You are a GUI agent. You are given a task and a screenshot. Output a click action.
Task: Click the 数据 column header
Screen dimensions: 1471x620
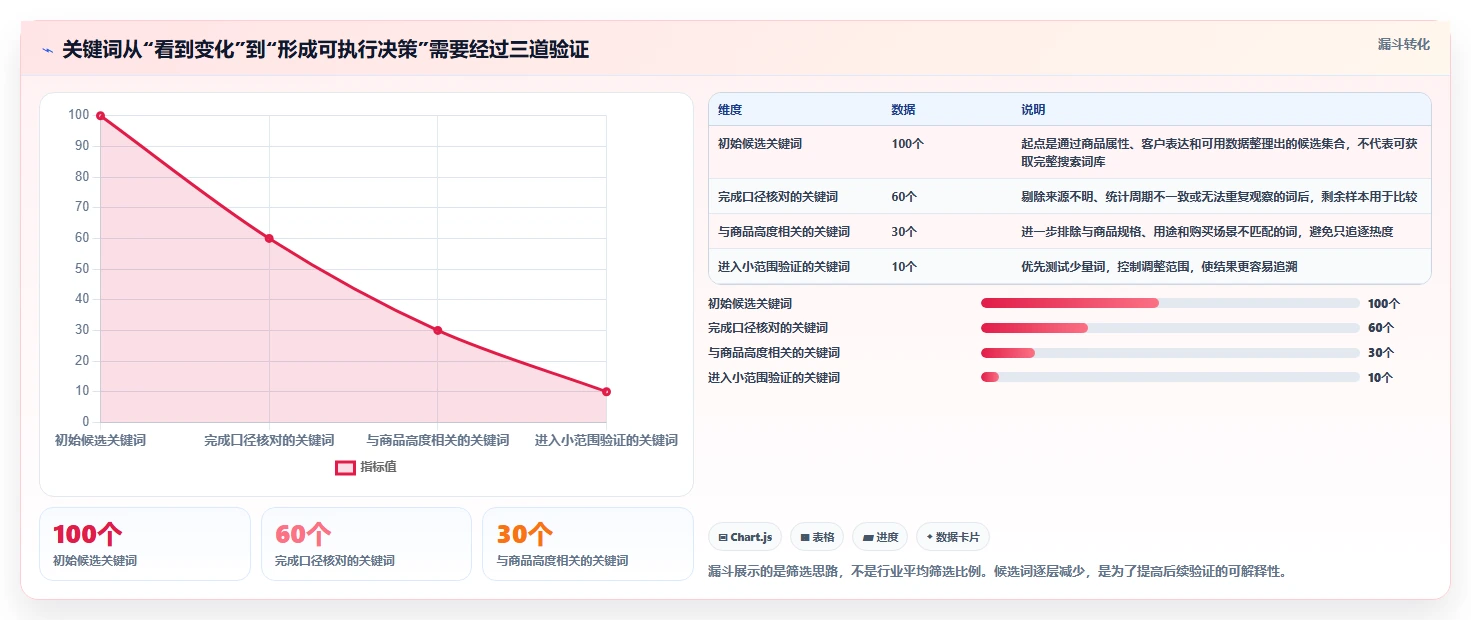(903, 109)
